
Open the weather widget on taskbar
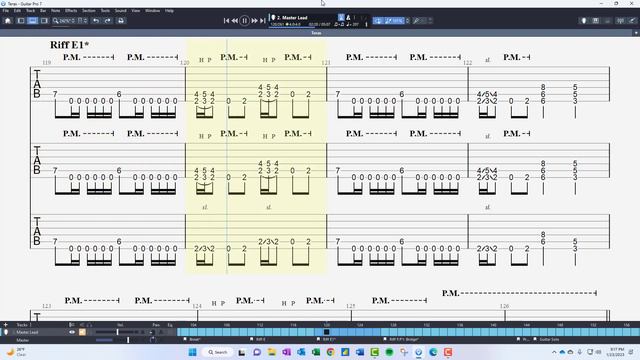click(16, 352)
